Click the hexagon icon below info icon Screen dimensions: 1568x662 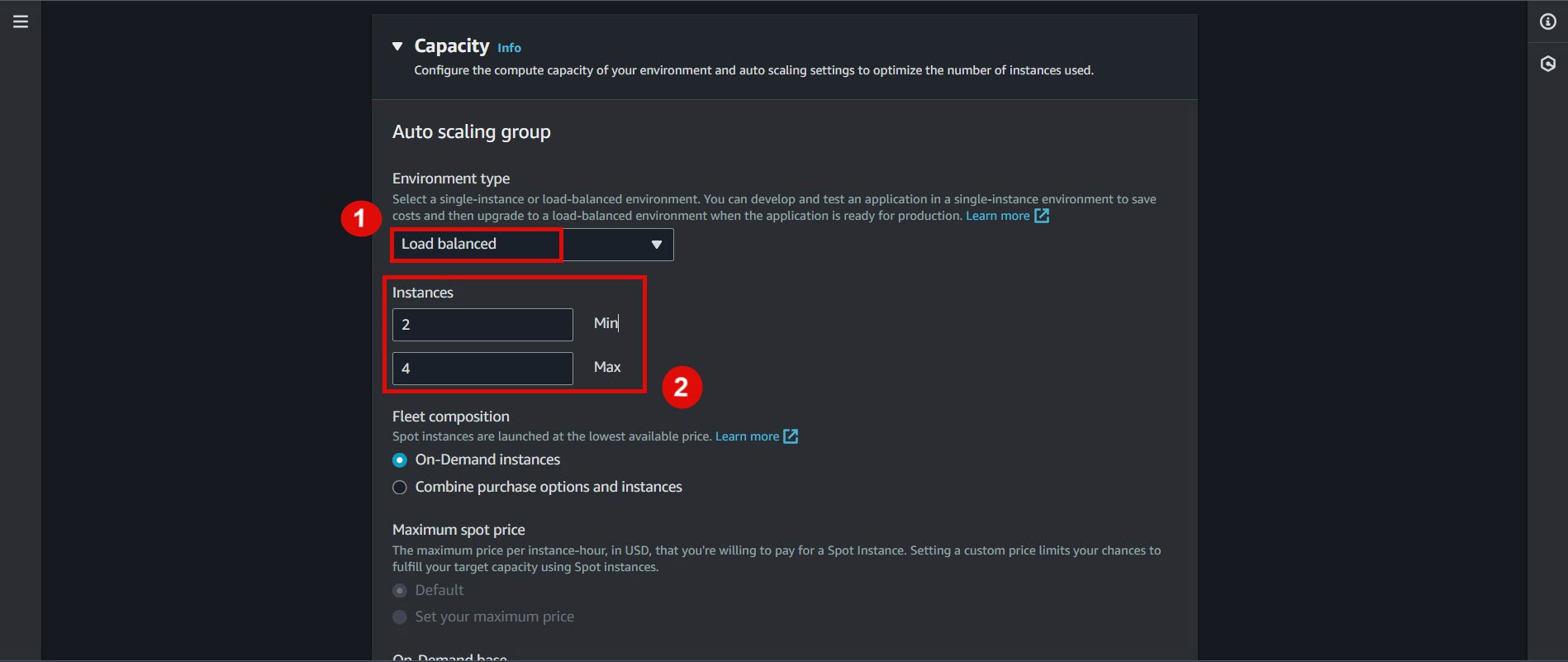pyautogui.click(x=1548, y=64)
